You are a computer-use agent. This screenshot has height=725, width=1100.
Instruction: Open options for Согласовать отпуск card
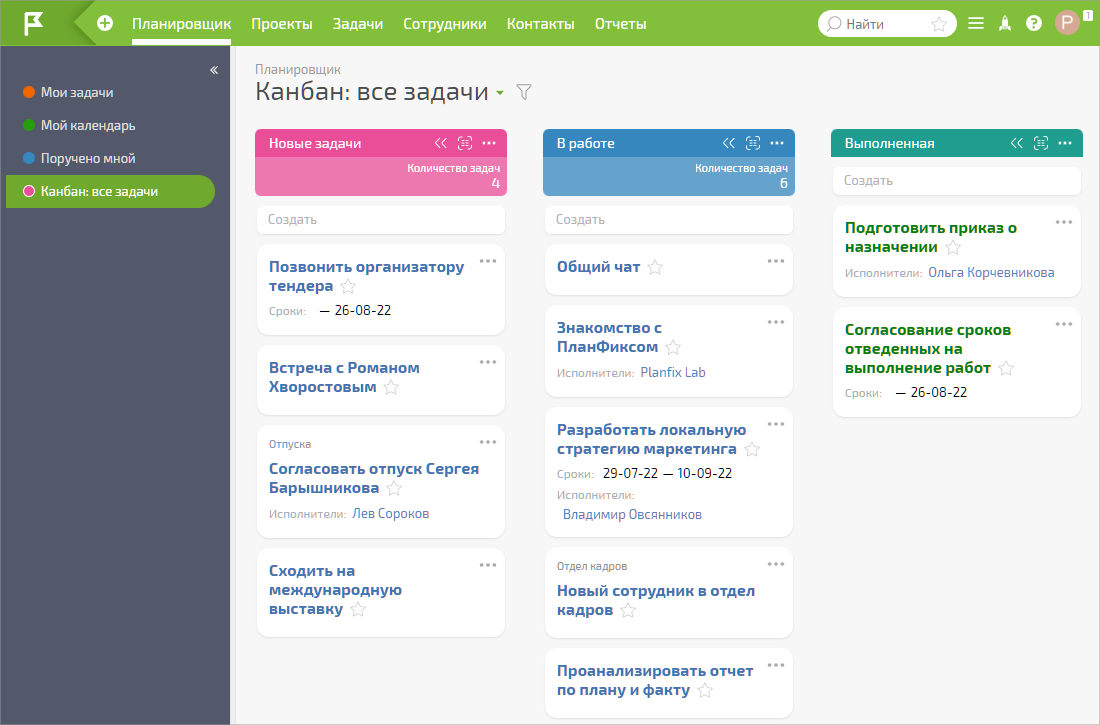click(x=488, y=442)
